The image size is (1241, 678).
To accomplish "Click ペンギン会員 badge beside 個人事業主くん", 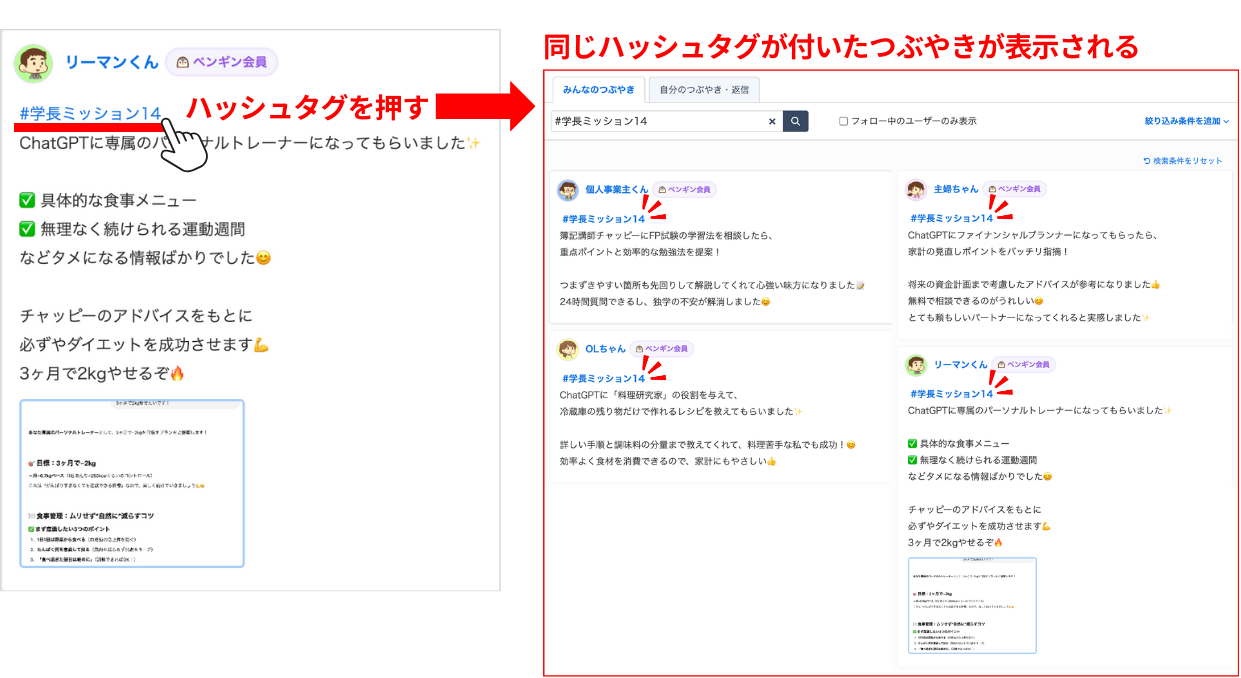I will [x=685, y=189].
